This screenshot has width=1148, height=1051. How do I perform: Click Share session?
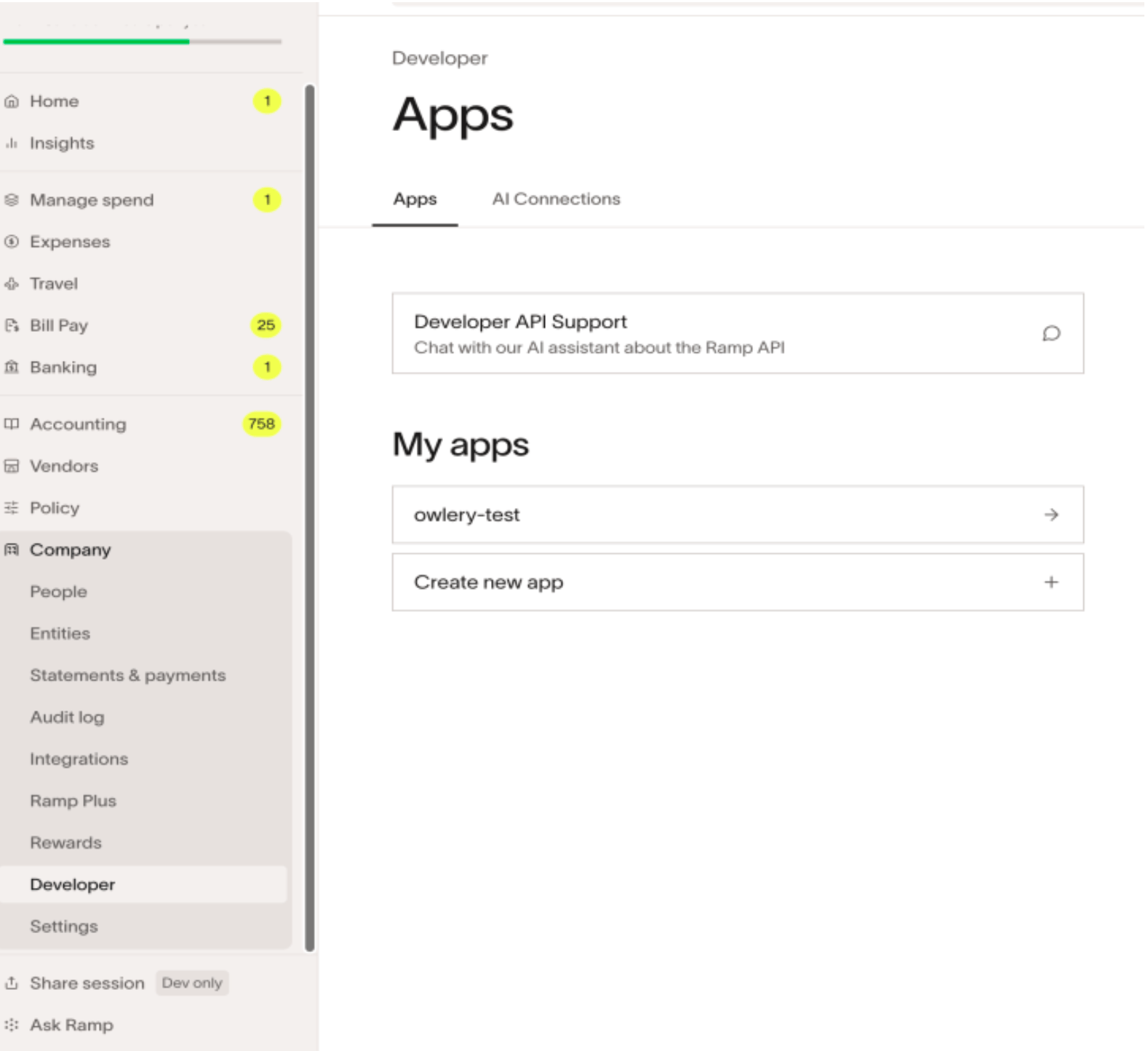[87, 983]
